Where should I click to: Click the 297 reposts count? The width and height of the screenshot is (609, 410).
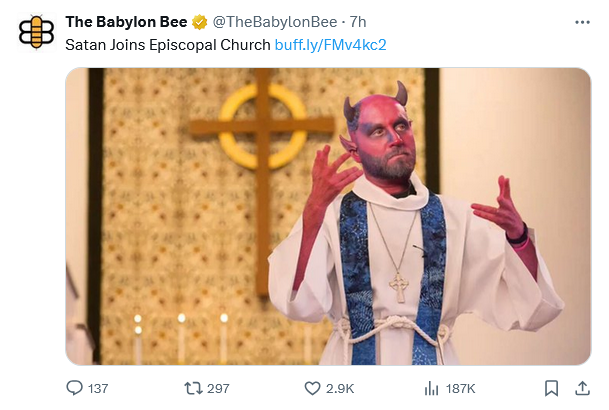[x=217, y=388]
